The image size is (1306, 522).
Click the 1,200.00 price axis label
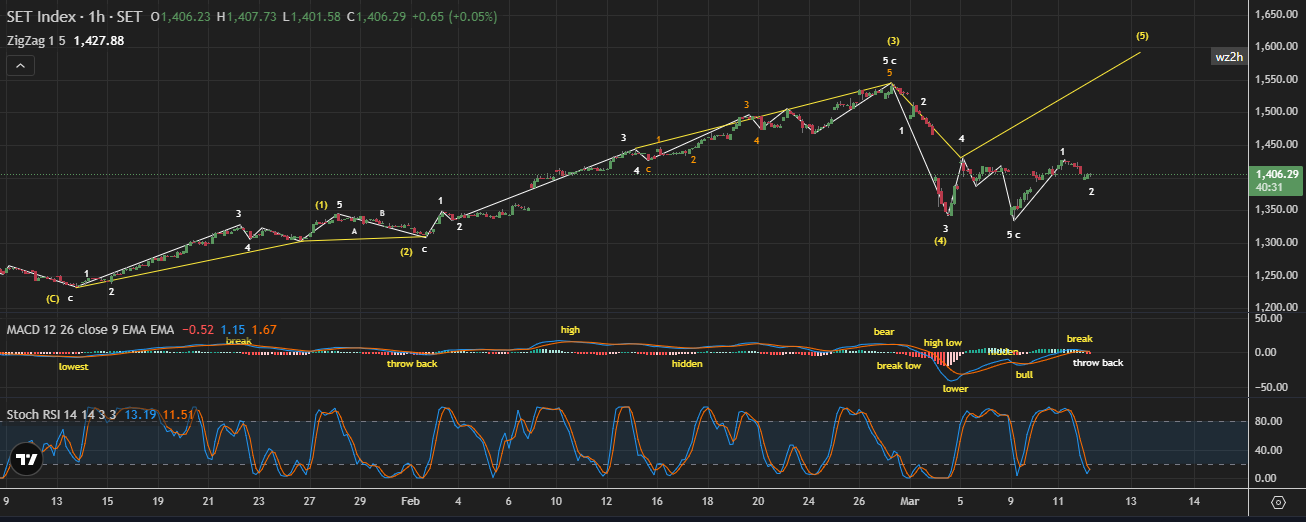(1276, 307)
